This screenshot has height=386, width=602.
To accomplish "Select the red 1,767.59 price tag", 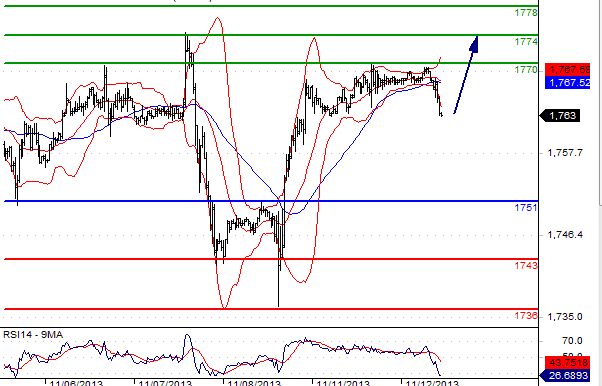I will tap(568, 70).
